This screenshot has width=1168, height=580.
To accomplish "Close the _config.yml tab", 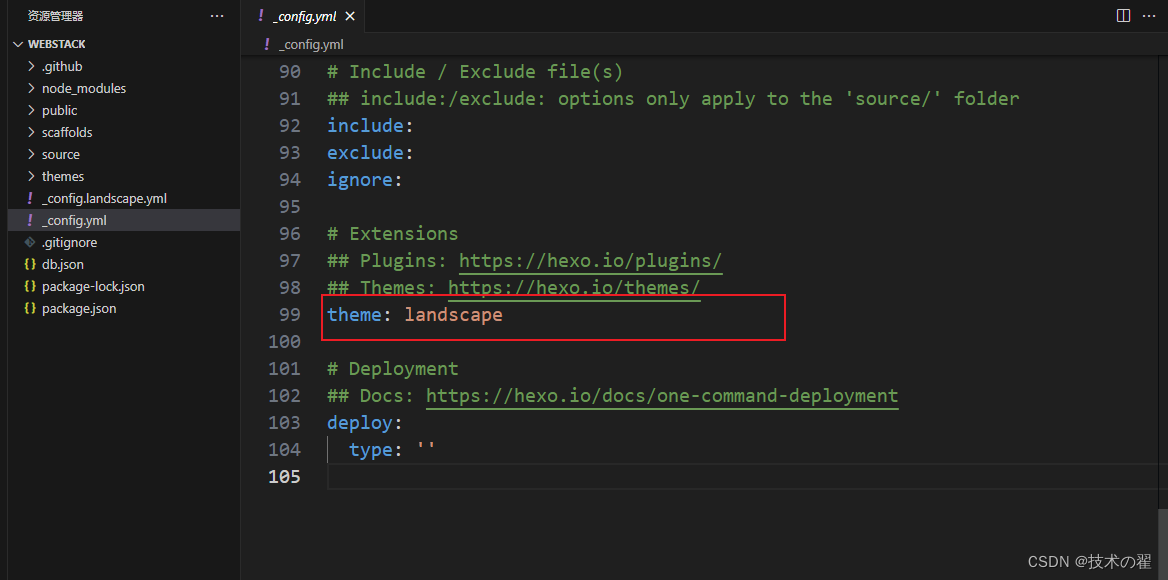I will click(350, 16).
